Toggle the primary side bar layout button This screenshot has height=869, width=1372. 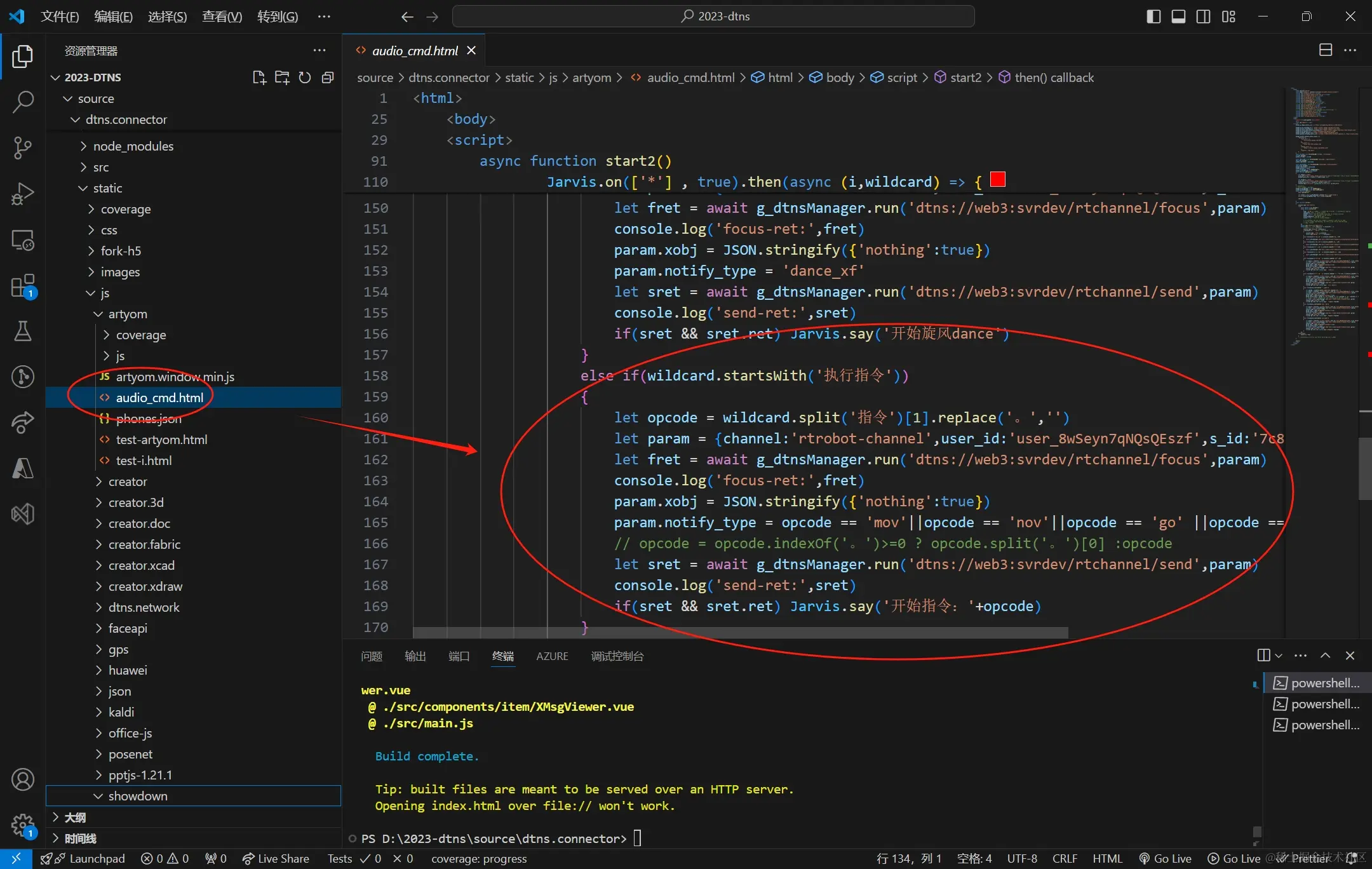1153,17
